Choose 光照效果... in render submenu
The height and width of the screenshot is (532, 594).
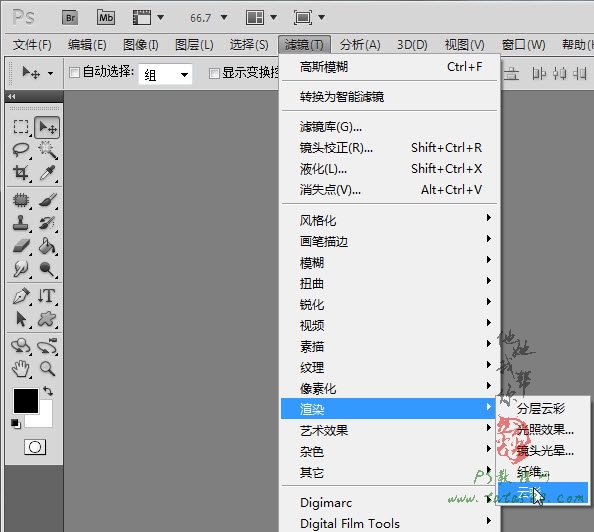click(x=543, y=429)
